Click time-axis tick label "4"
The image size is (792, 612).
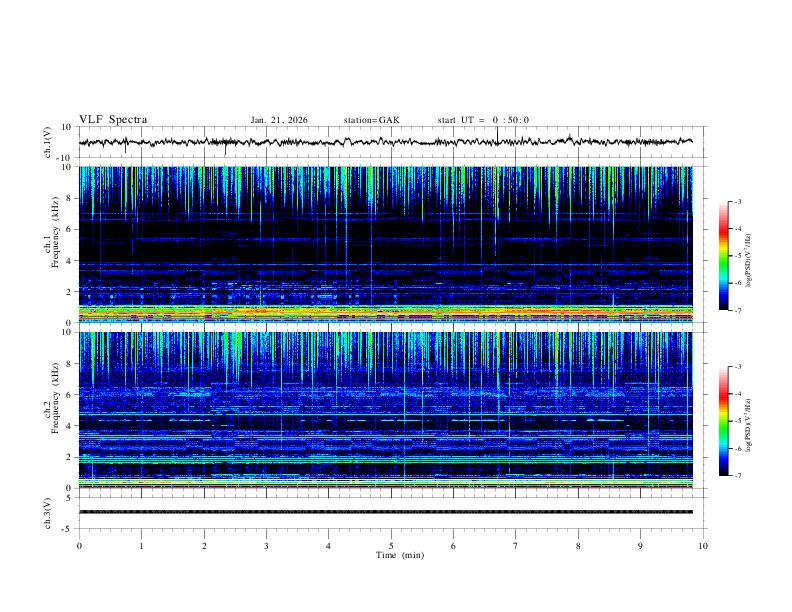pyautogui.click(x=328, y=546)
